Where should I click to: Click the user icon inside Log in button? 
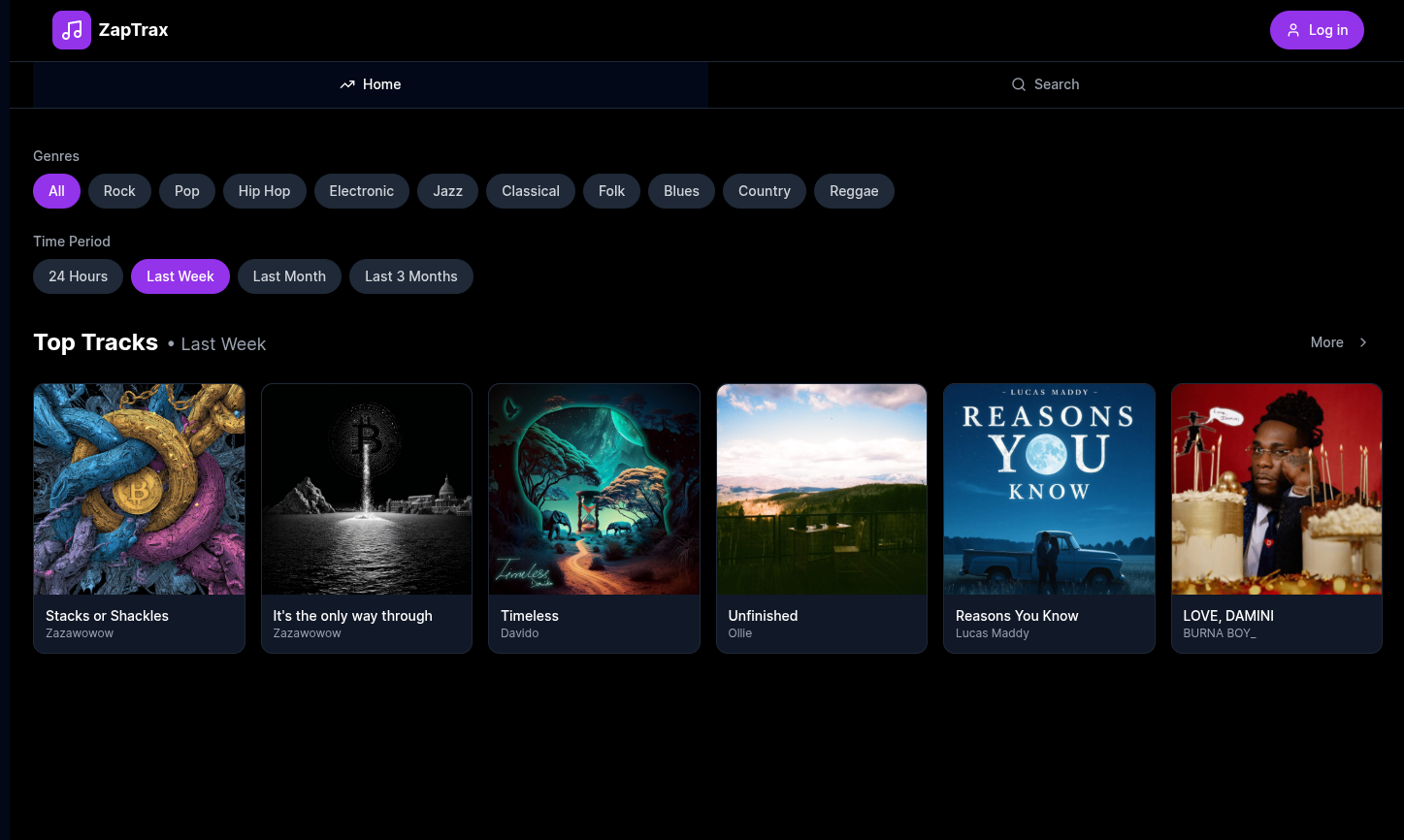(x=1293, y=30)
